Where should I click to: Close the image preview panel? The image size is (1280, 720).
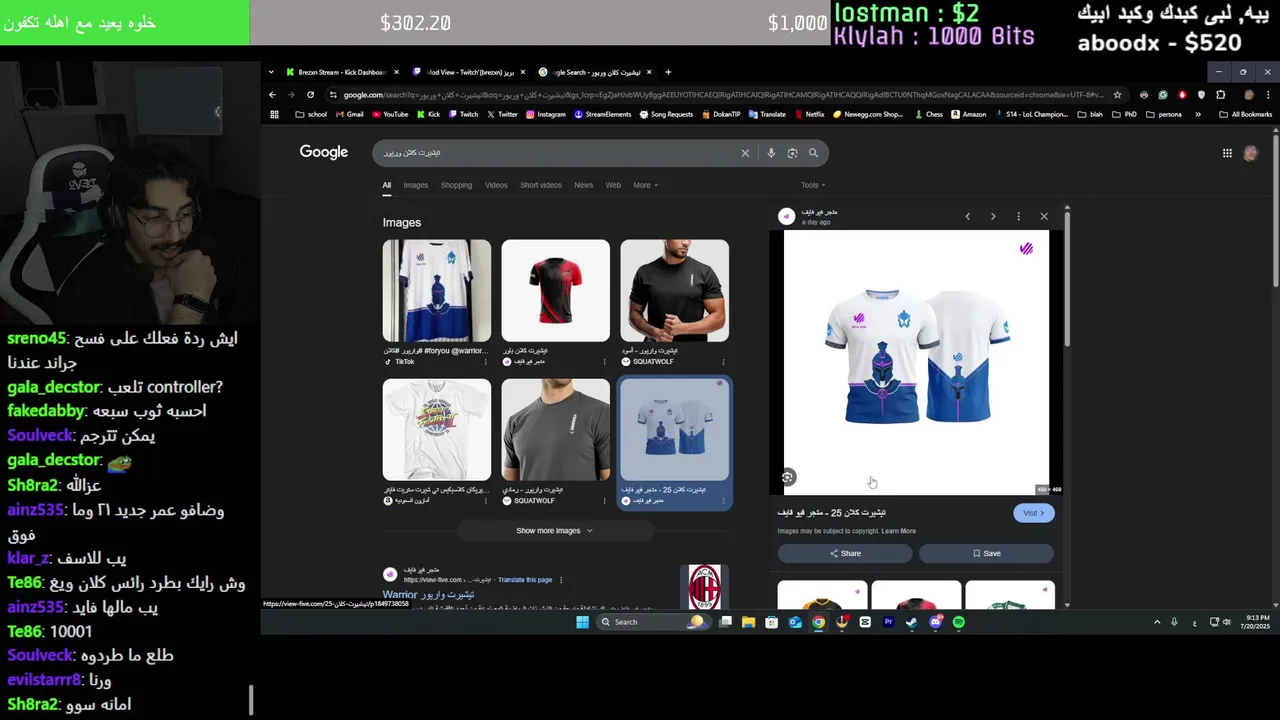click(x=1044, y=216)
